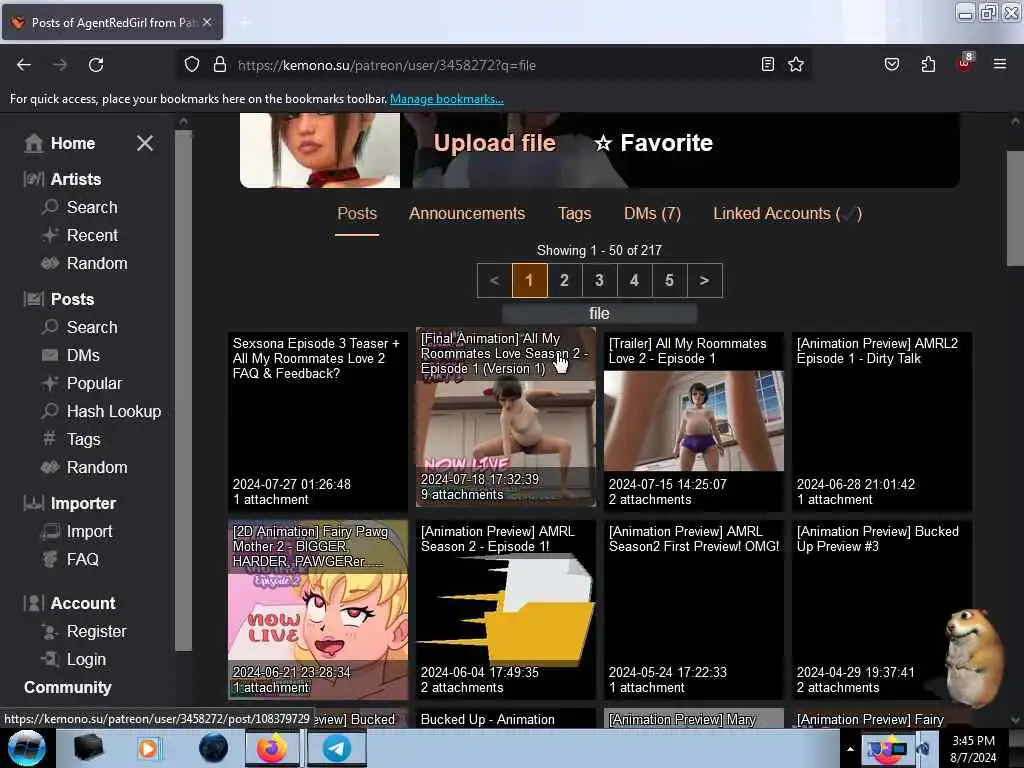Reload the page with the refresh icon
This screenshot has height=768, width=1024.
coord(96,65)
